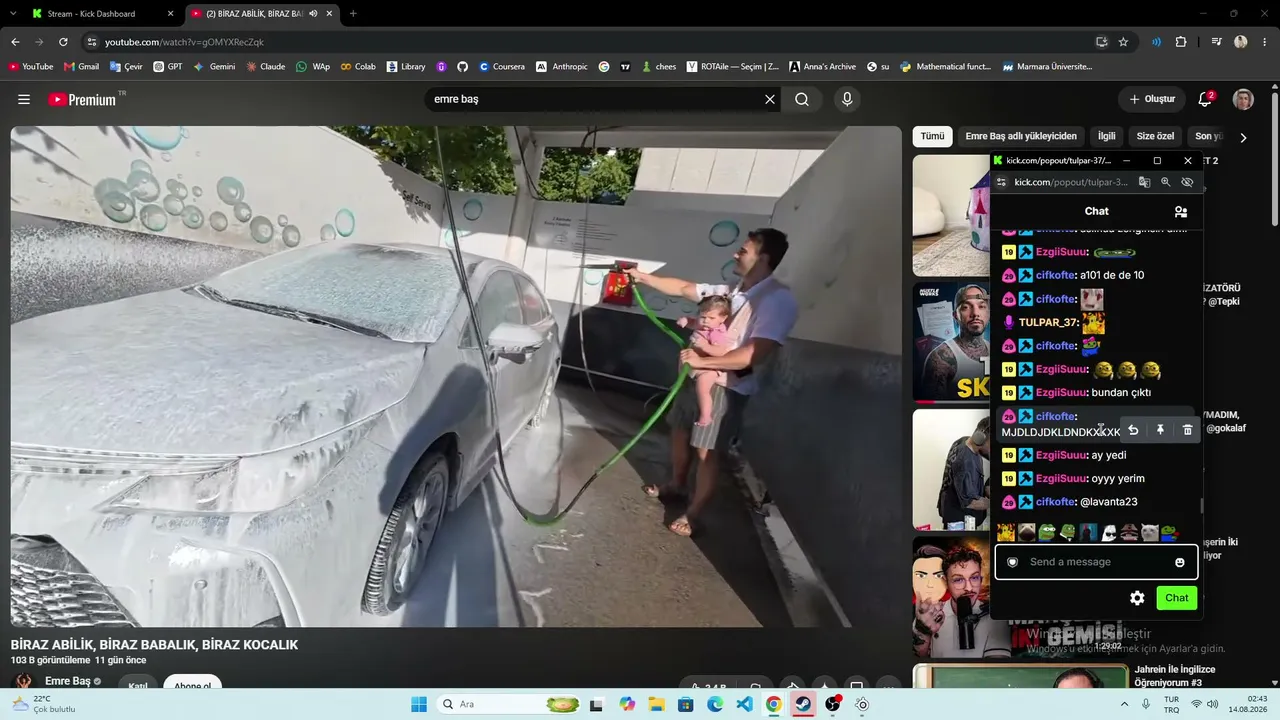The width and height of the screenshot is (1280, 720).
Task: Open the Kick chat user list icon
Action: [1181, 211]
